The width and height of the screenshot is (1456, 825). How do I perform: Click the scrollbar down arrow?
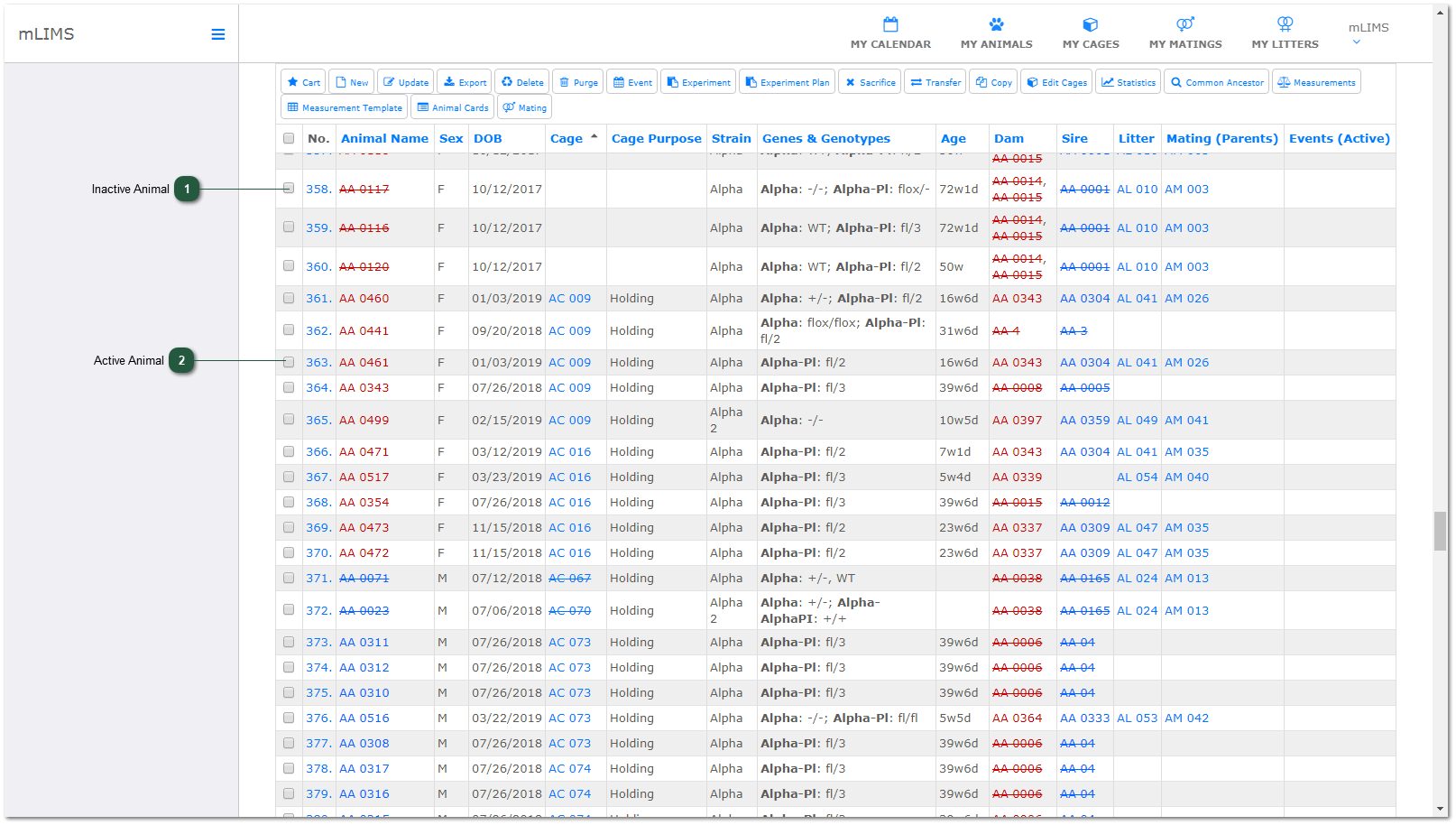(1440, 810)
